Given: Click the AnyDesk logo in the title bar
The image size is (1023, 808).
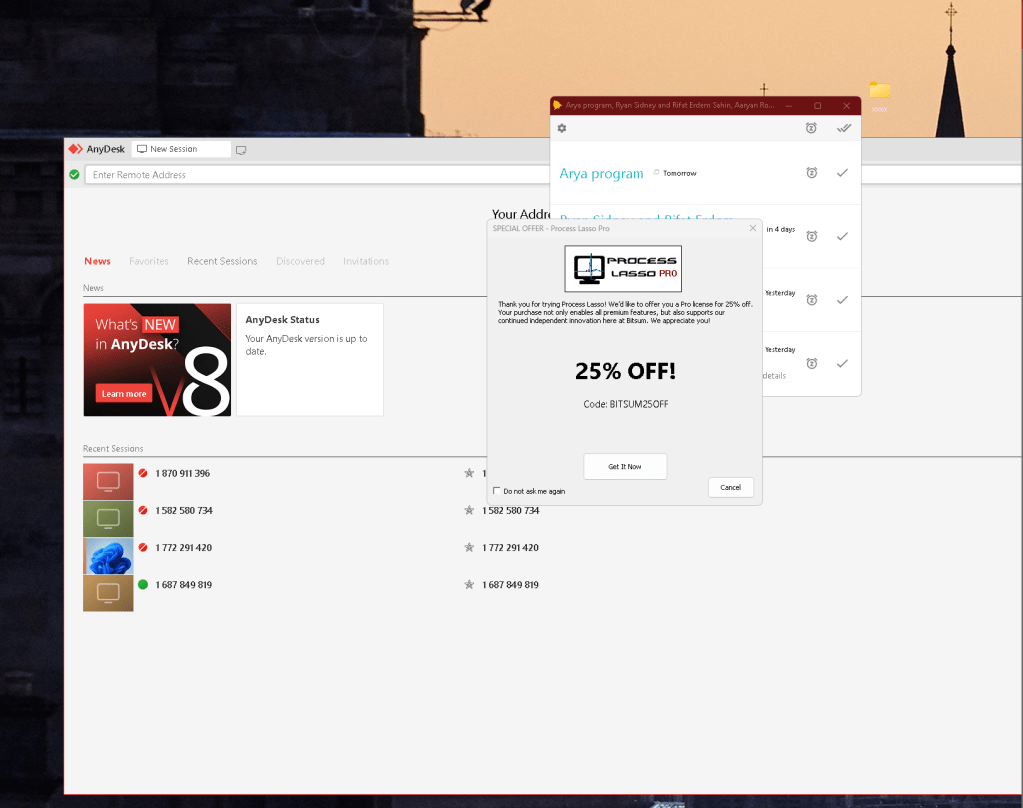Looking at the screenshot, I should click(x=76, y=149).
